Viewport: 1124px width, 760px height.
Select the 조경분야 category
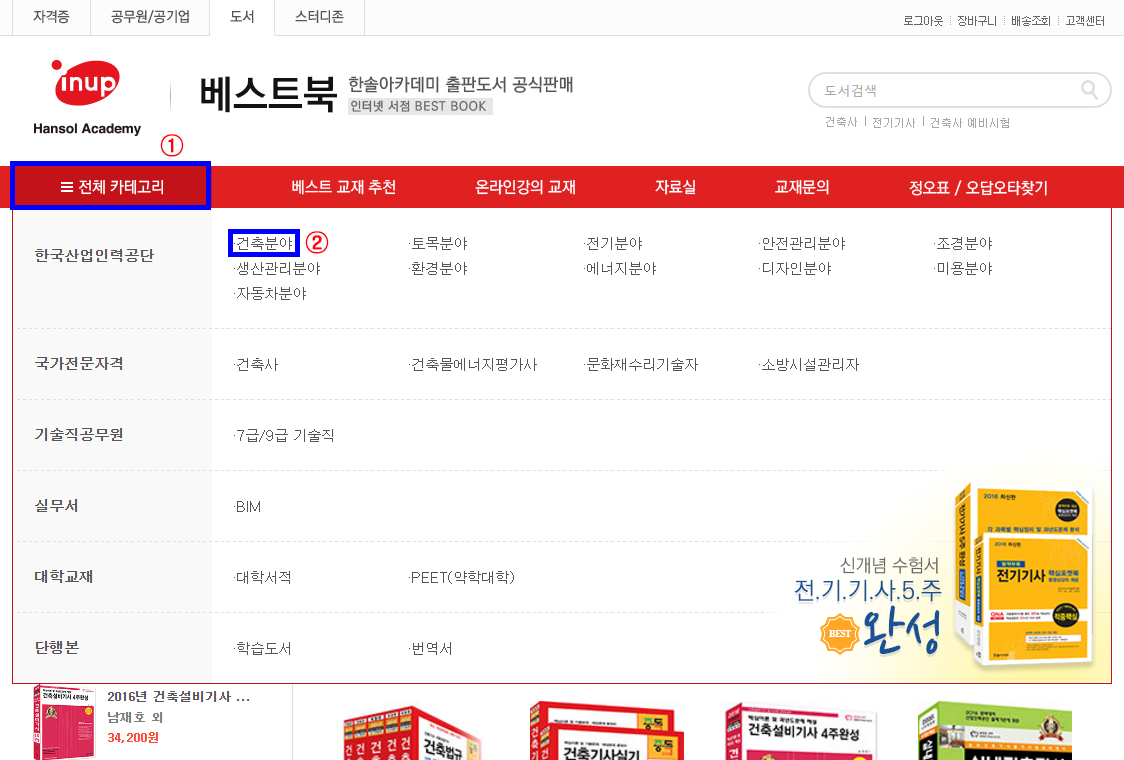(963, 244)
